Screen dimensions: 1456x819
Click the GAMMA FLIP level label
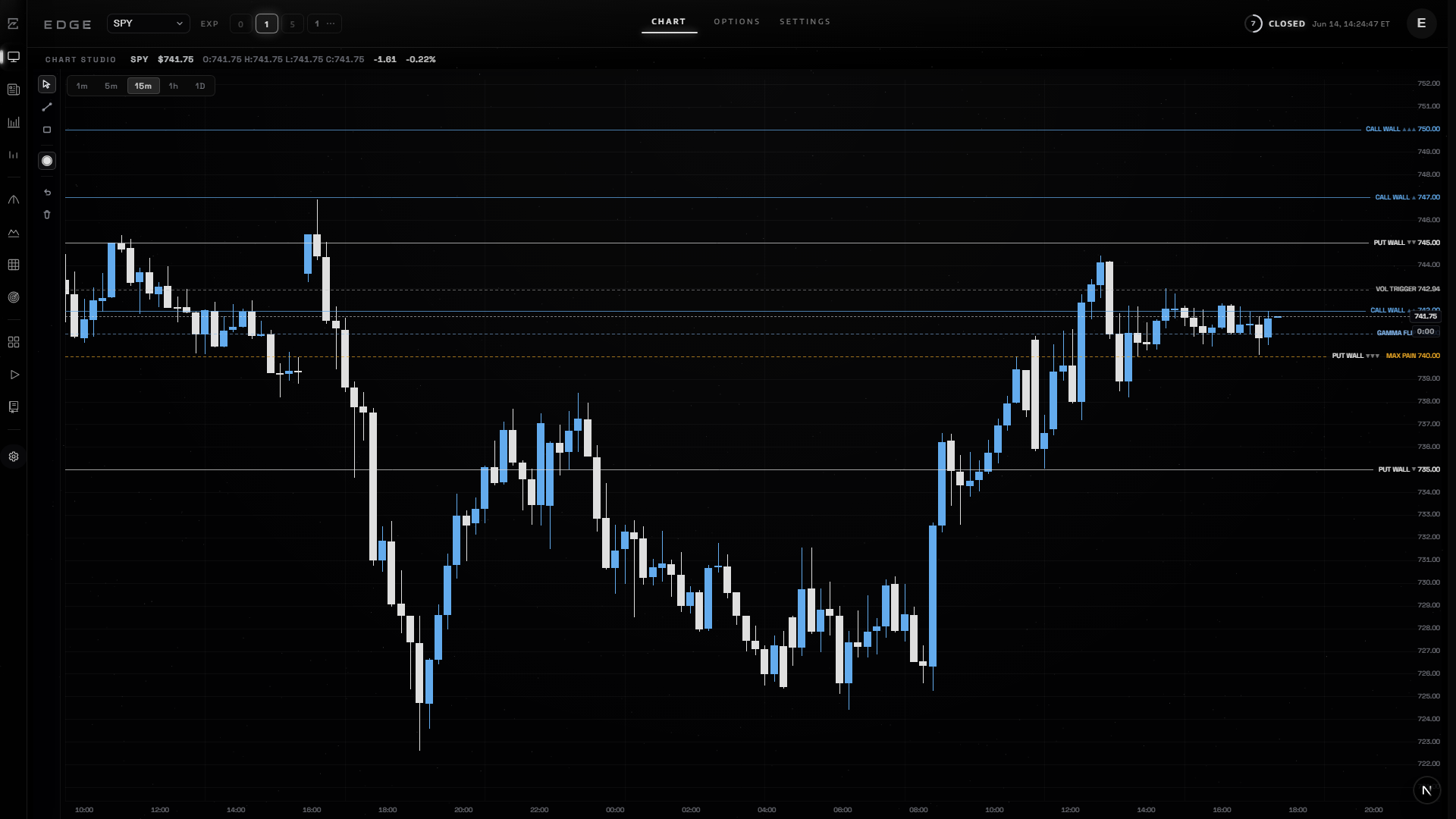tap(1395, 333)
